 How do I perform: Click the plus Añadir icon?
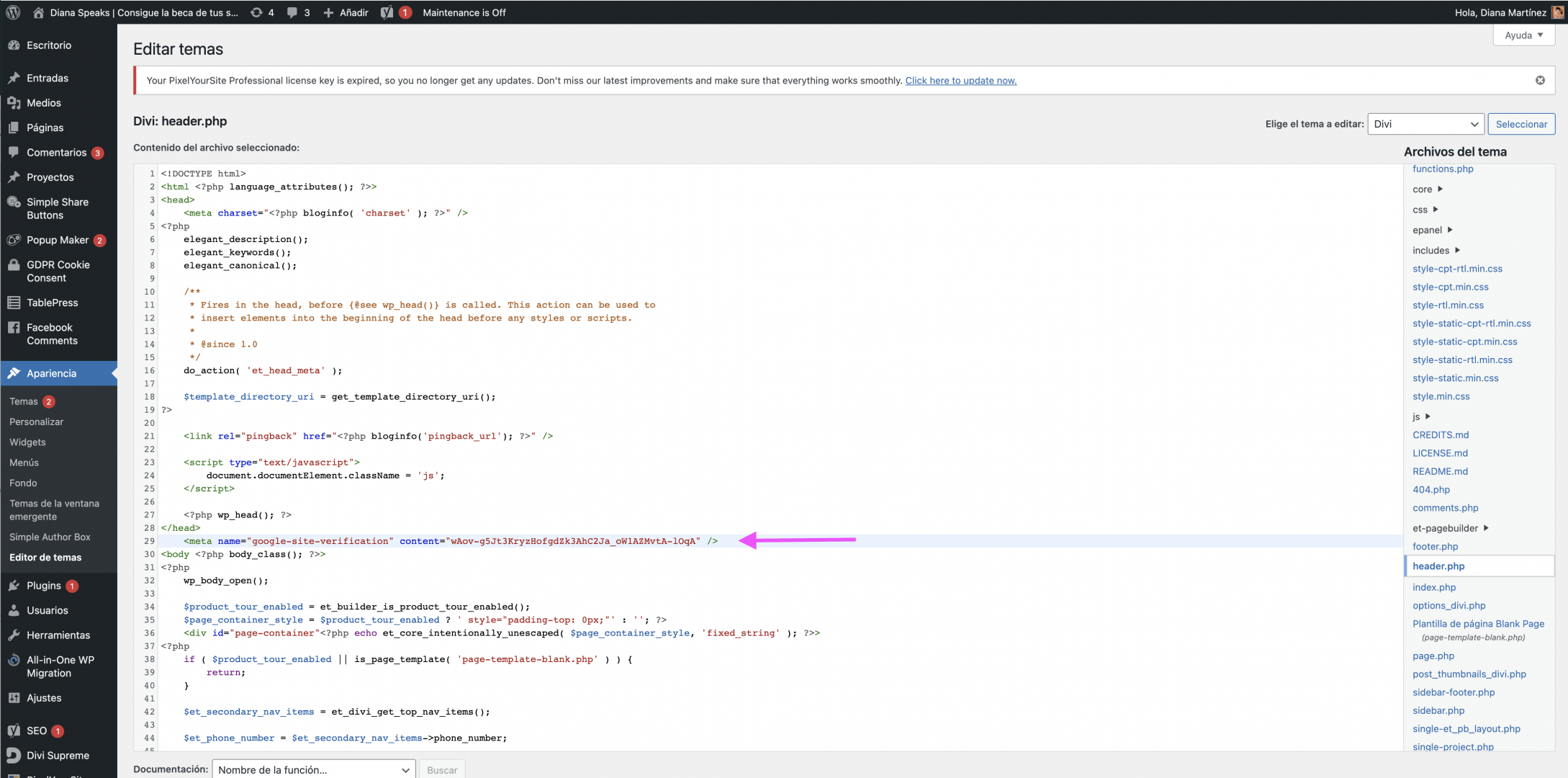pyautogui.click(x=328, y=12)
